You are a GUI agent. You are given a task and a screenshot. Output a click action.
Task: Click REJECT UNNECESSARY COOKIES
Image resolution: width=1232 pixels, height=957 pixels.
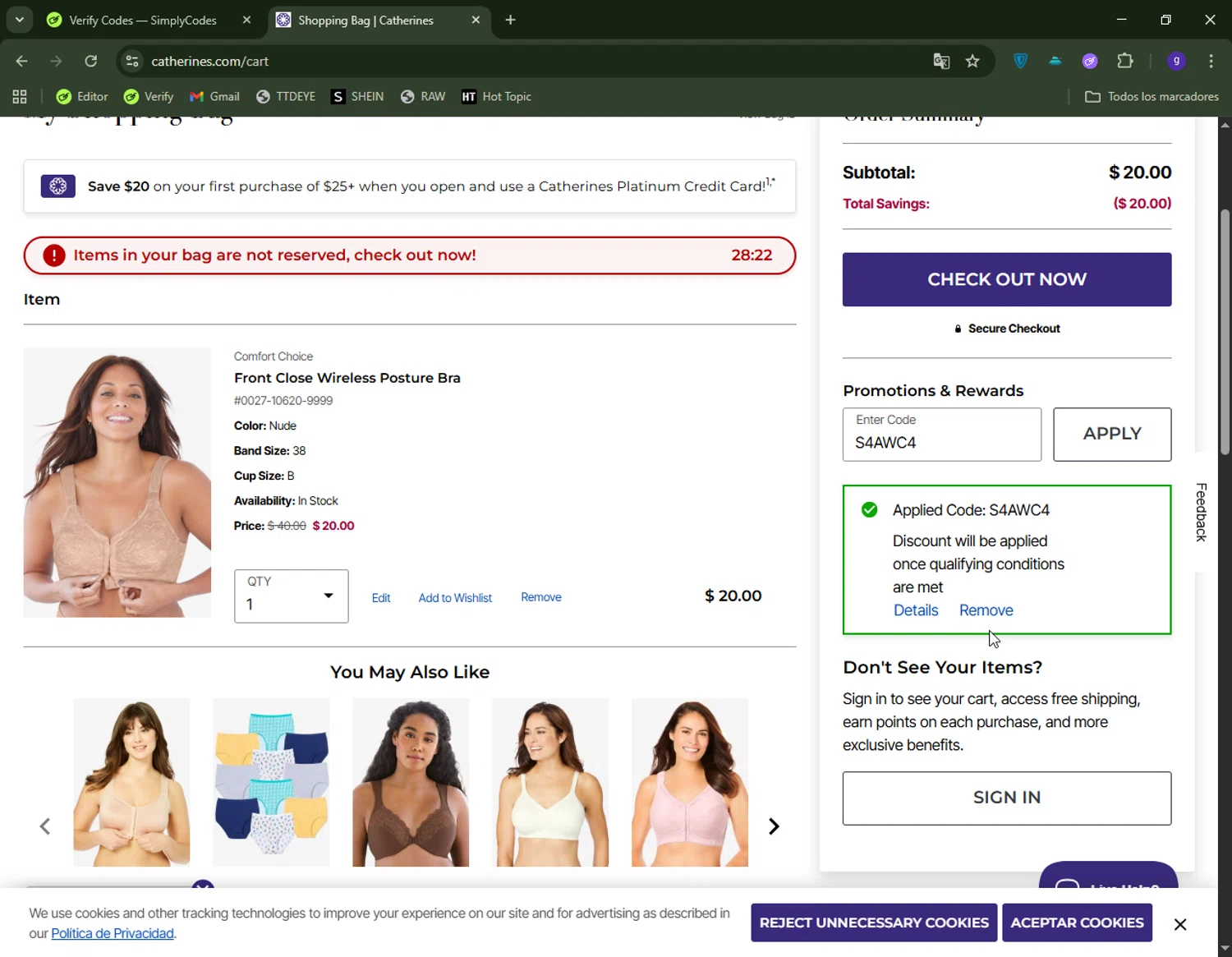click(x=874, y=922)
